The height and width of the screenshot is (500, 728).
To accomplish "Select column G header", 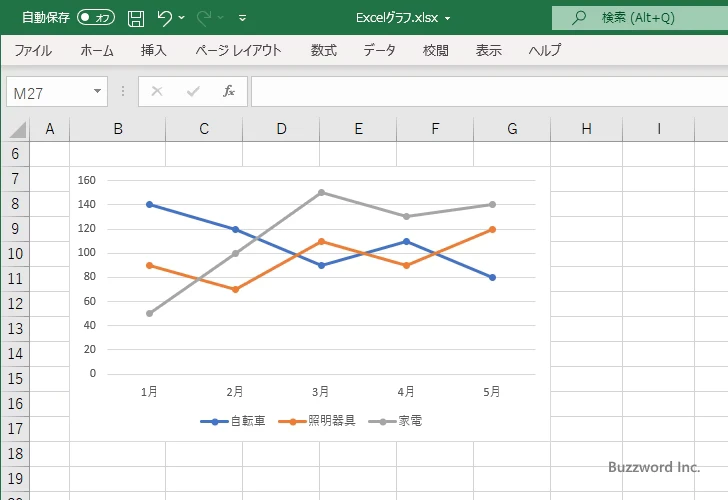I will coord(512,129).
